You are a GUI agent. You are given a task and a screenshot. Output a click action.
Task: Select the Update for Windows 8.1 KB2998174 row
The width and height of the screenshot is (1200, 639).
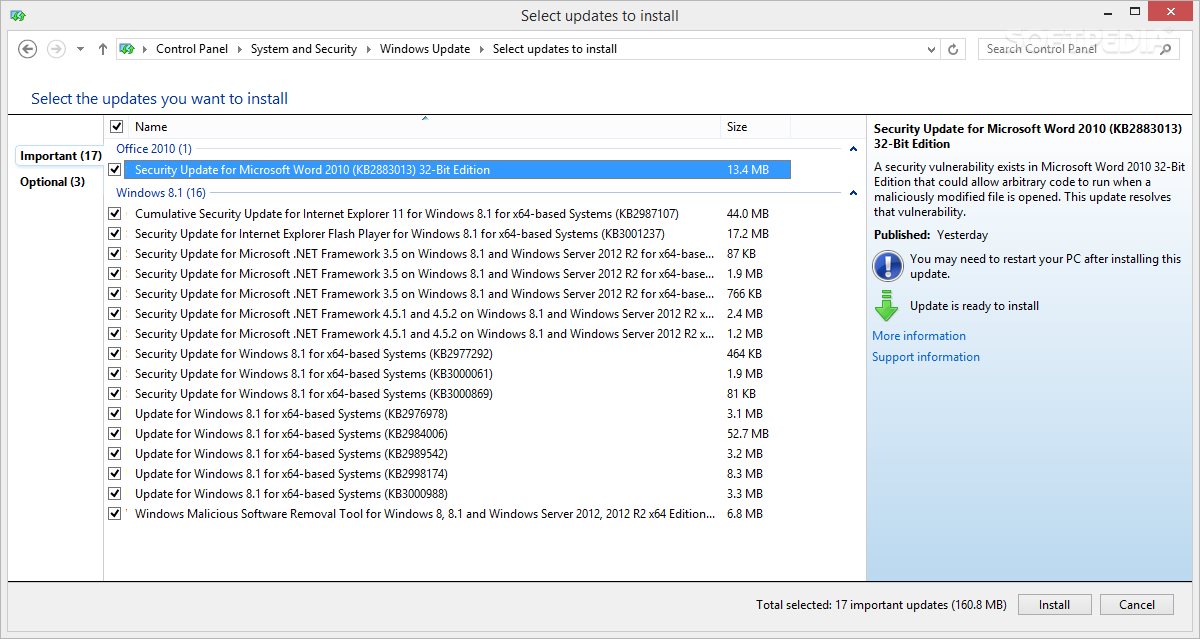(449, 474)
